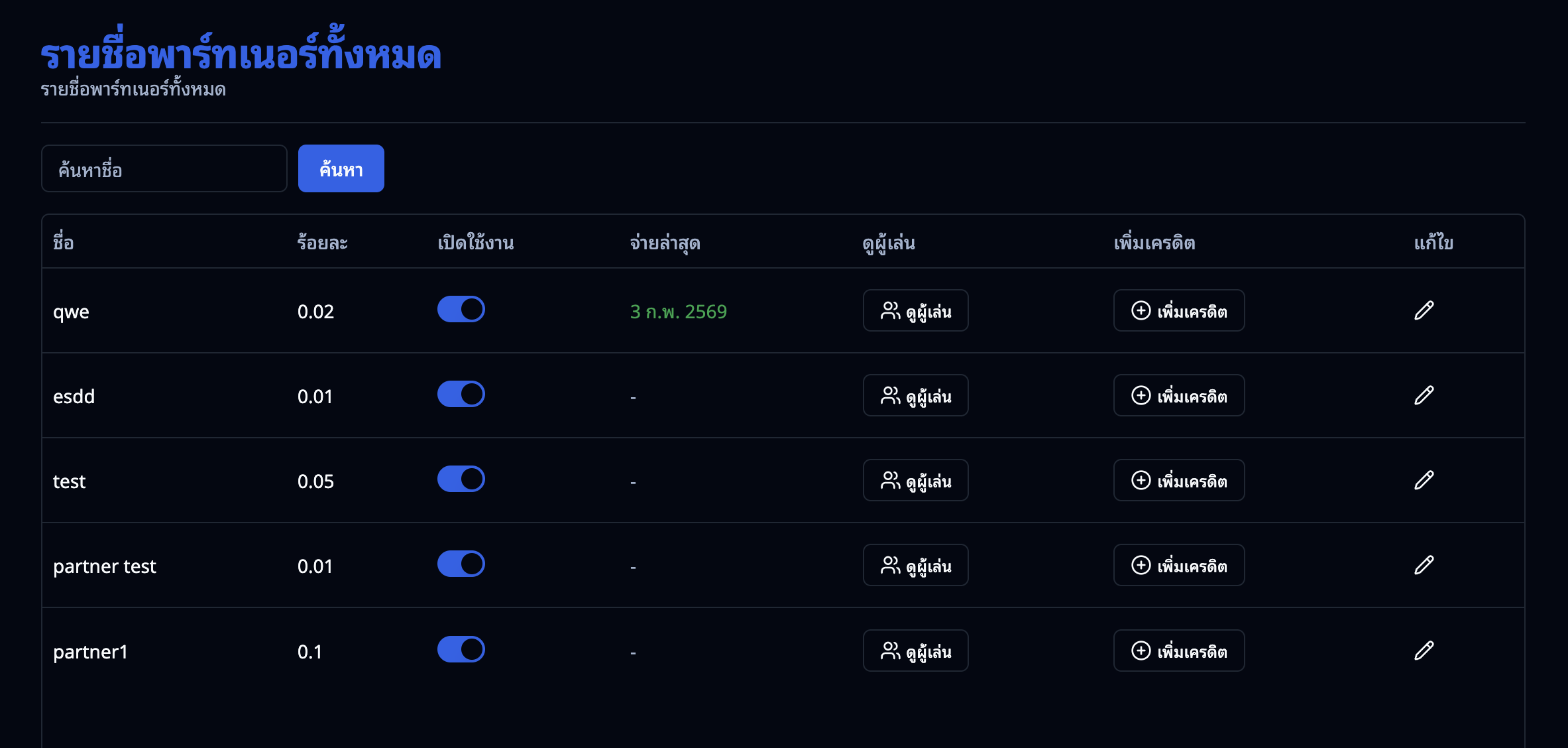Toggle the active switch for qwe
This screenshot has height=748, width=1568.
tap(461, 309)
